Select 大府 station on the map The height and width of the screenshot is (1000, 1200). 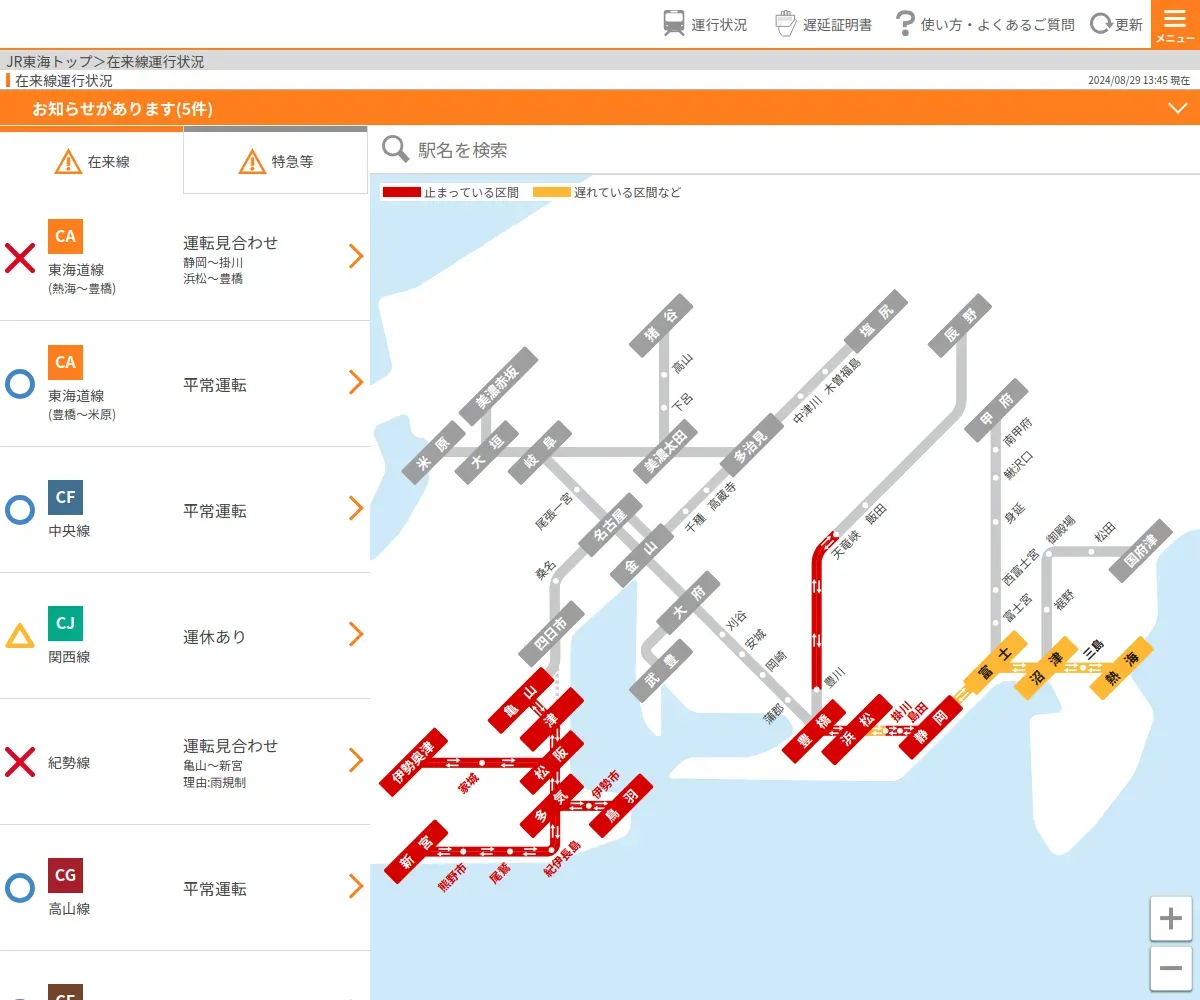click(688, 603)
